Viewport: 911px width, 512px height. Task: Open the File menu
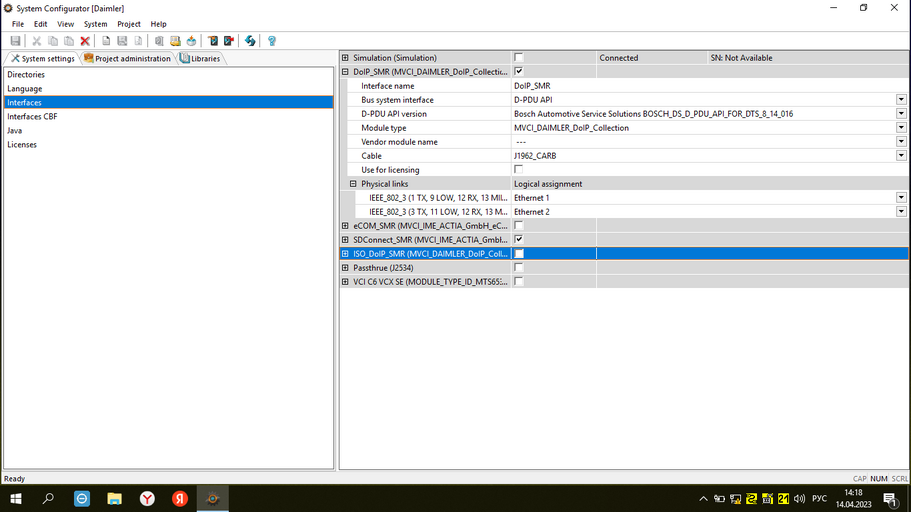point(18,24)
